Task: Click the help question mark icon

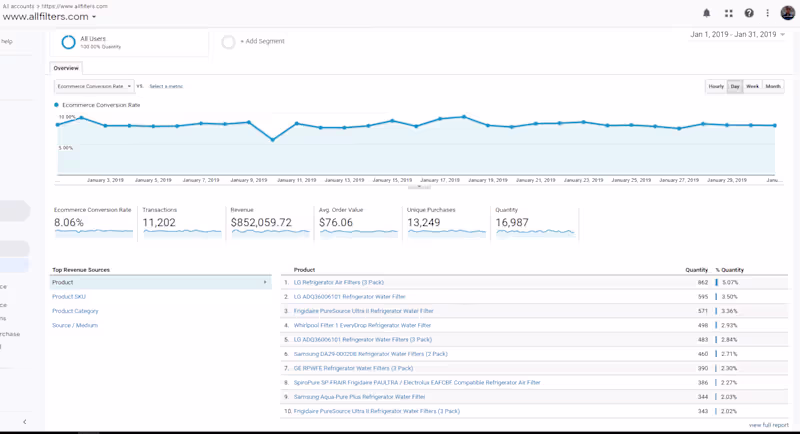Action: click(x=749, y=13)
